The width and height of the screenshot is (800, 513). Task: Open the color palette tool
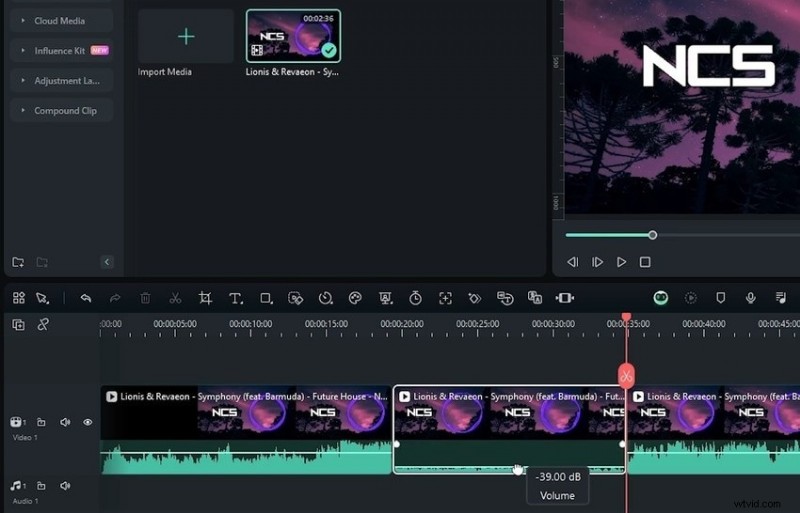[355, 298]
